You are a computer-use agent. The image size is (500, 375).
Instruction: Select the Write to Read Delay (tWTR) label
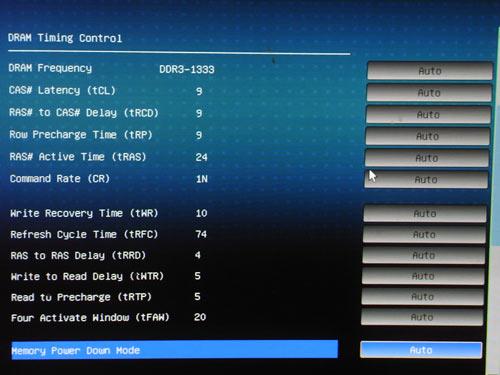[87, 276]
